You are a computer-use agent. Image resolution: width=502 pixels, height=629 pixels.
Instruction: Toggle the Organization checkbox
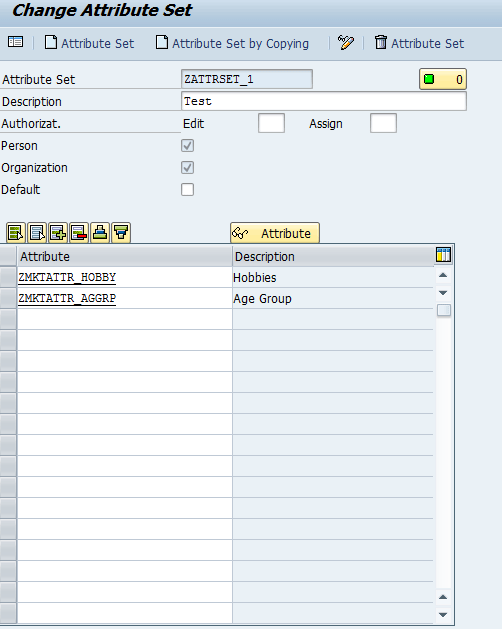pyautogui.click(x=187, y=168)
